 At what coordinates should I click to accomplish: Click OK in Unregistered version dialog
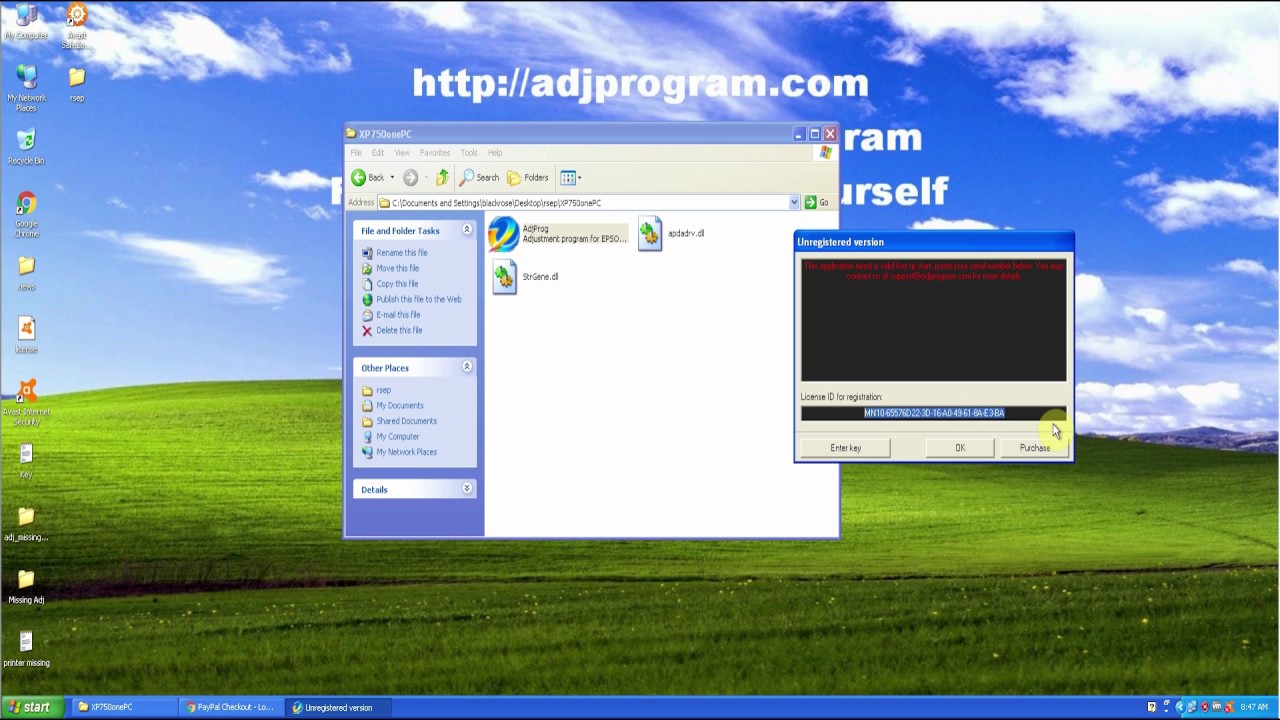coord(960,448)
